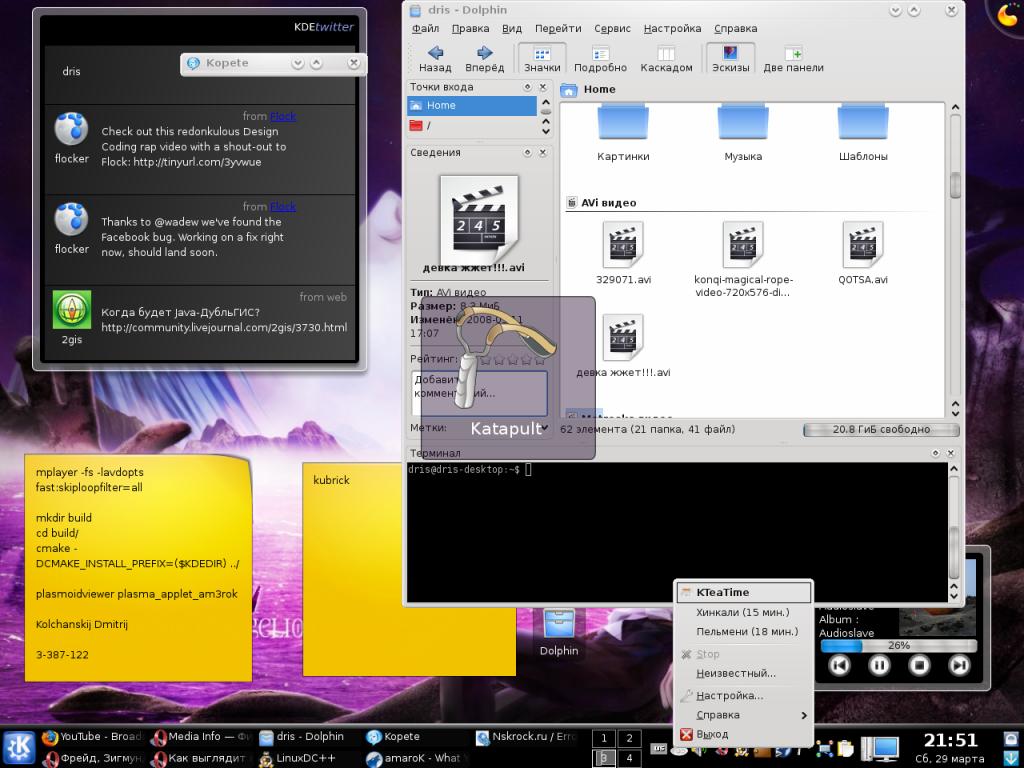Pause playback in the player widget
The image size is (1024, 768).
click(879, 665)
